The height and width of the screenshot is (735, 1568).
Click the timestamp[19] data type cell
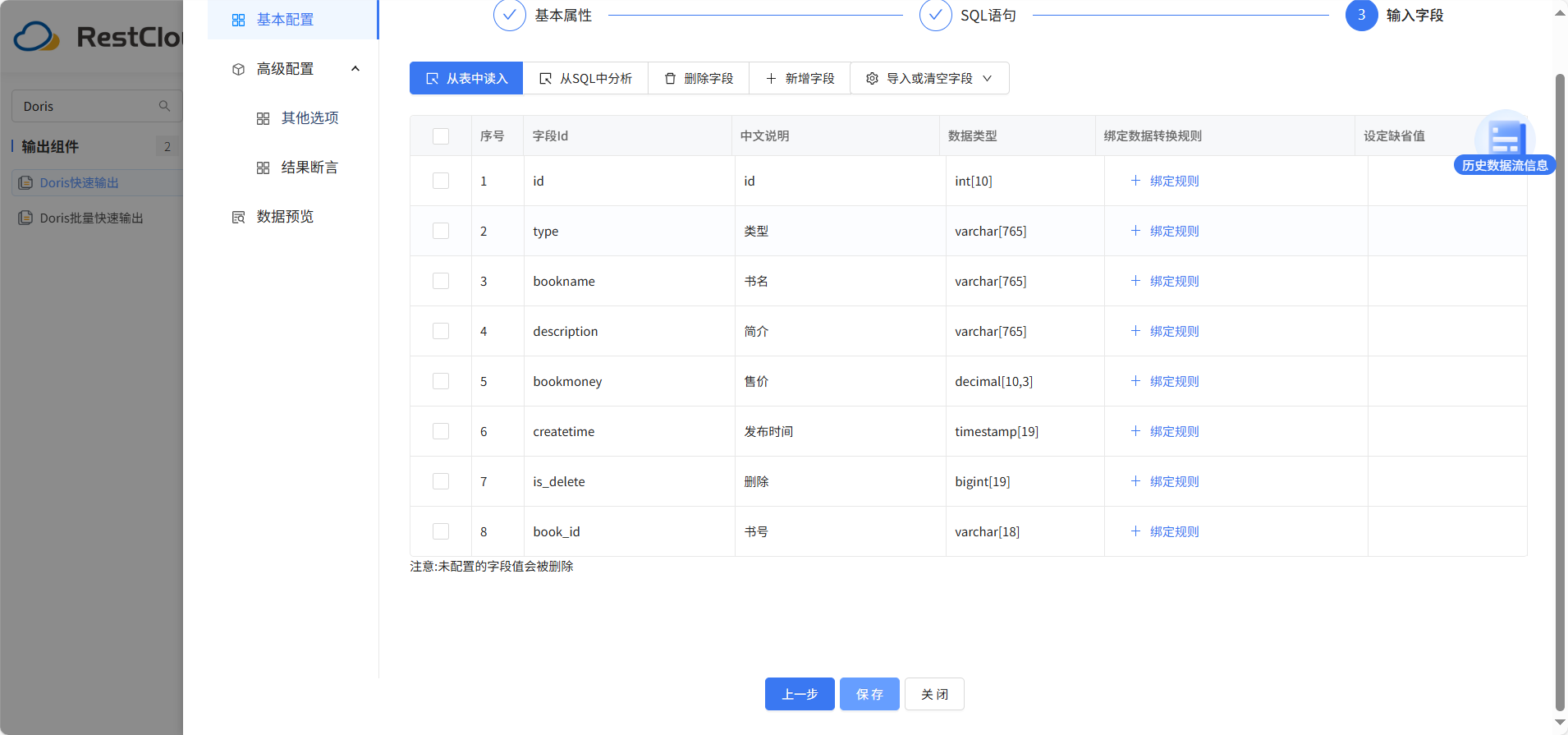click(1025, 431)
